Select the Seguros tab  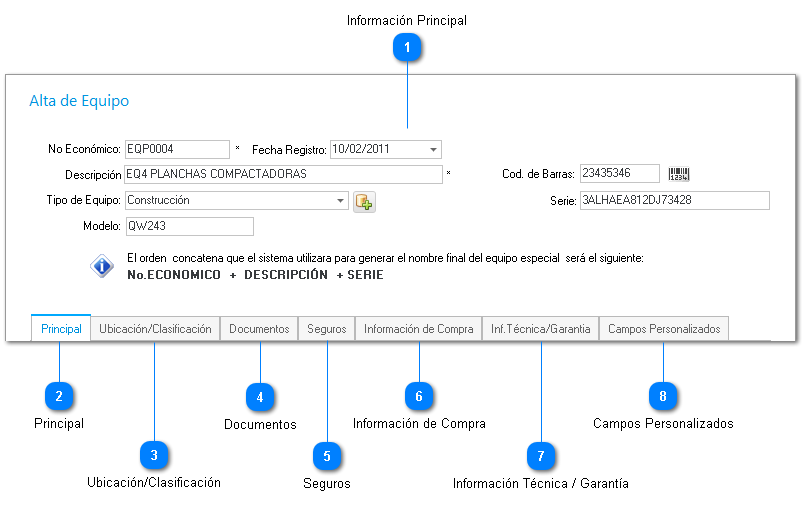pyautogui.click(x=326, y=329)
